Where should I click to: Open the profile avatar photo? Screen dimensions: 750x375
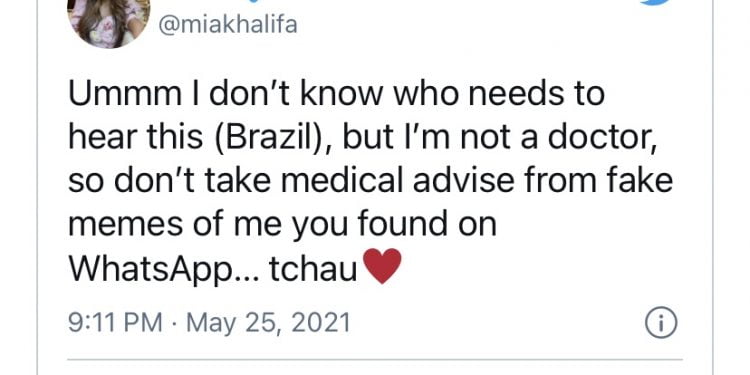click(x=109, y=22)
